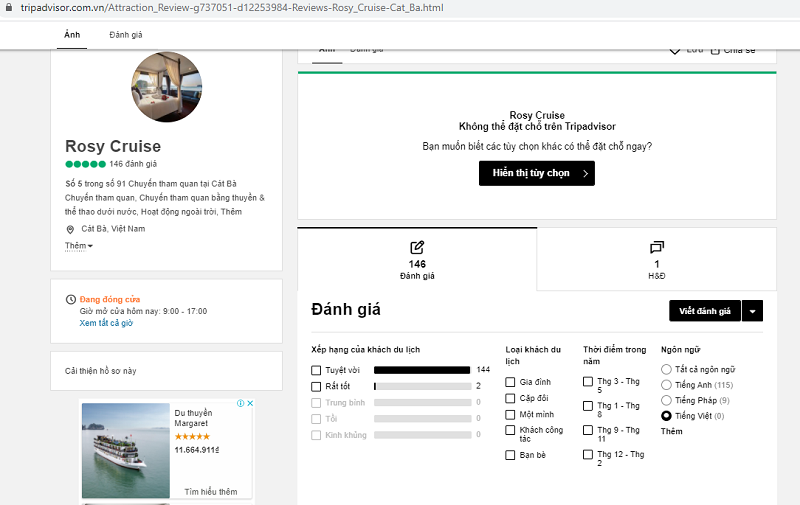The width and height of the screenshot is (800, 505).
Task: Click the Margaret cruise ship ad image
Action: (x=126, y=450)
